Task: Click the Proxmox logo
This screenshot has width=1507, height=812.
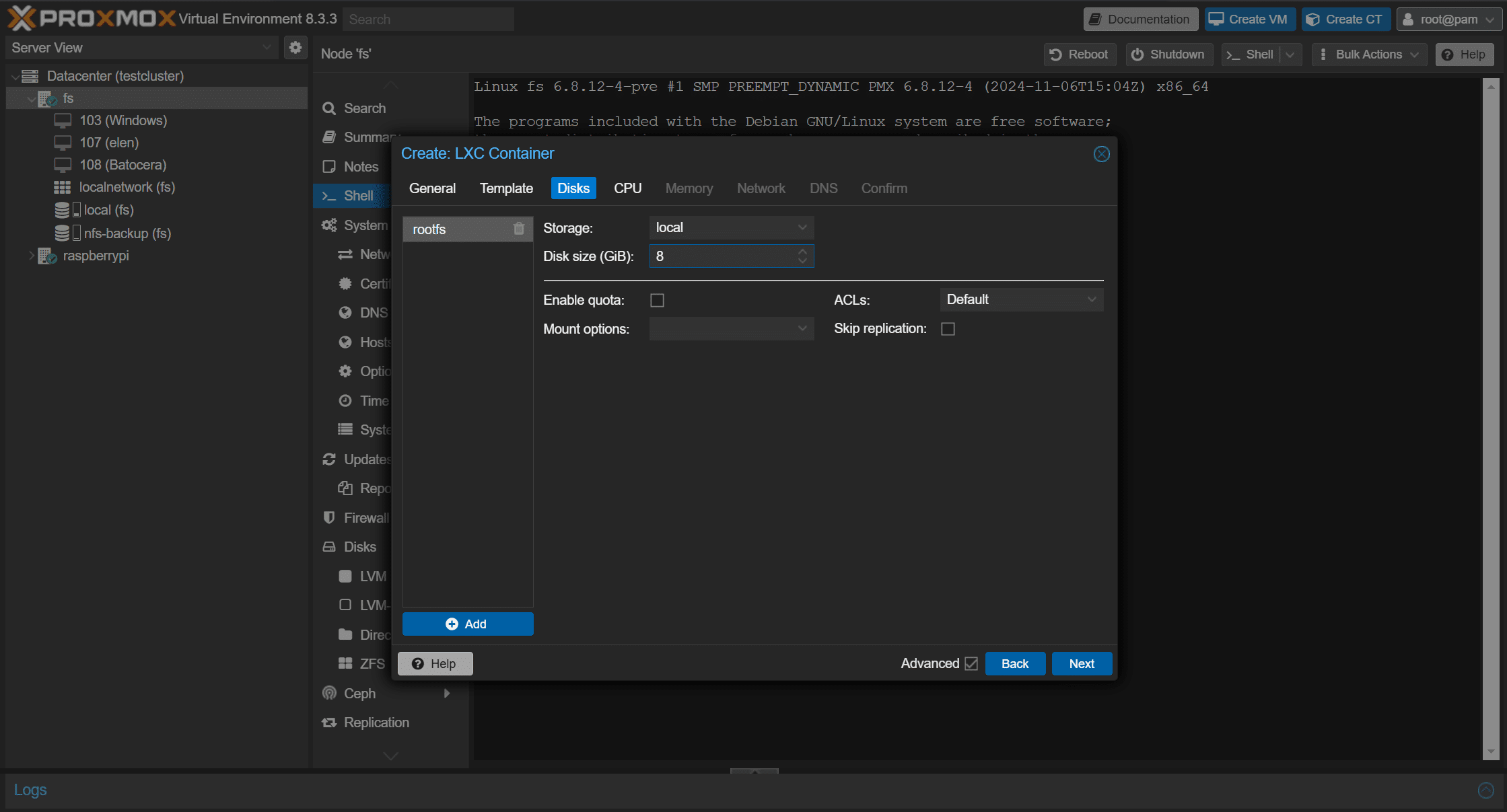Action: point(92,18)
